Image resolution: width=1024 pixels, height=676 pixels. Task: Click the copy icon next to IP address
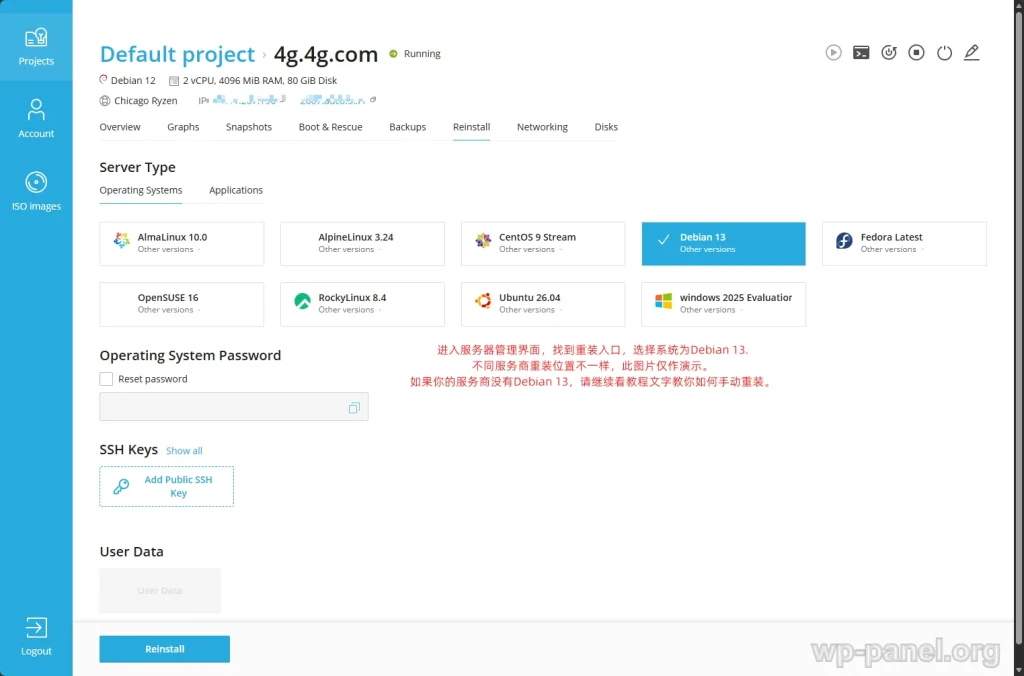[373, 100]
